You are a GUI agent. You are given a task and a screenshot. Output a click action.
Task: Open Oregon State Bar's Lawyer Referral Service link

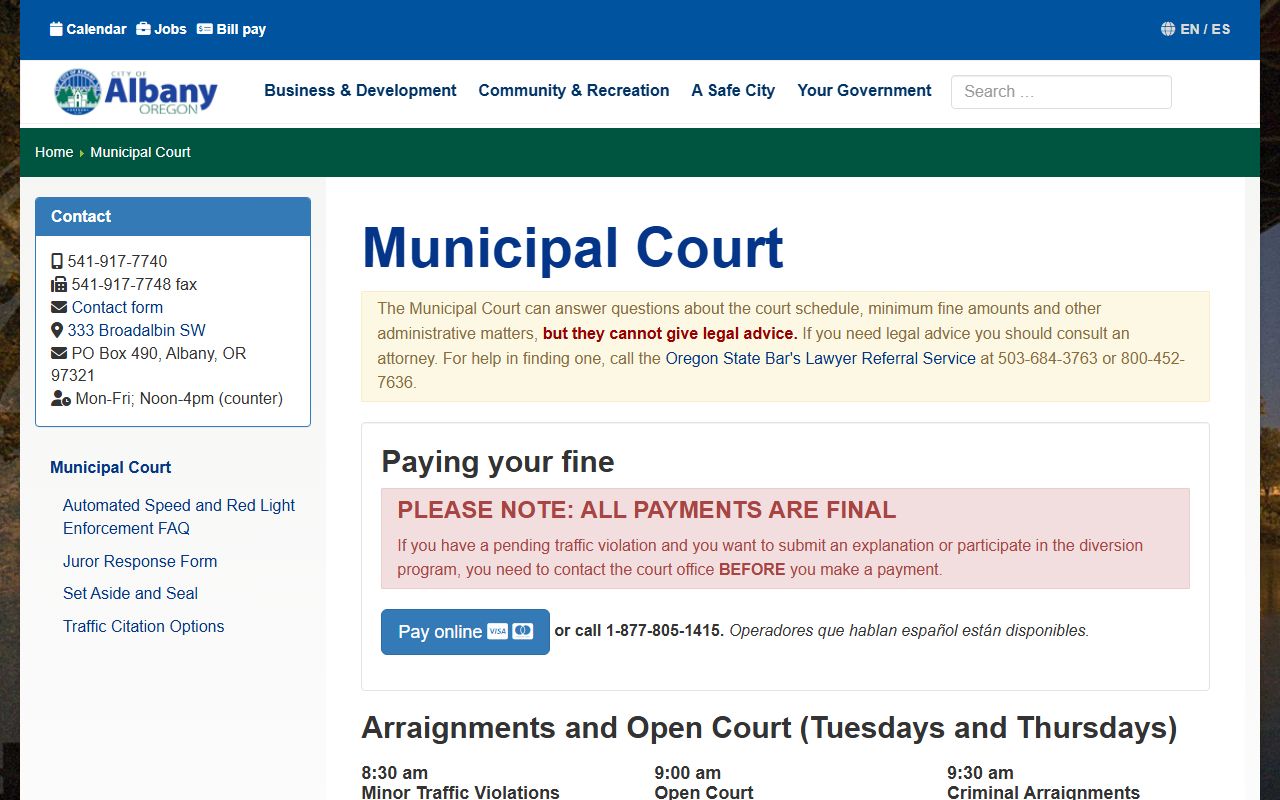pos(820,358)
